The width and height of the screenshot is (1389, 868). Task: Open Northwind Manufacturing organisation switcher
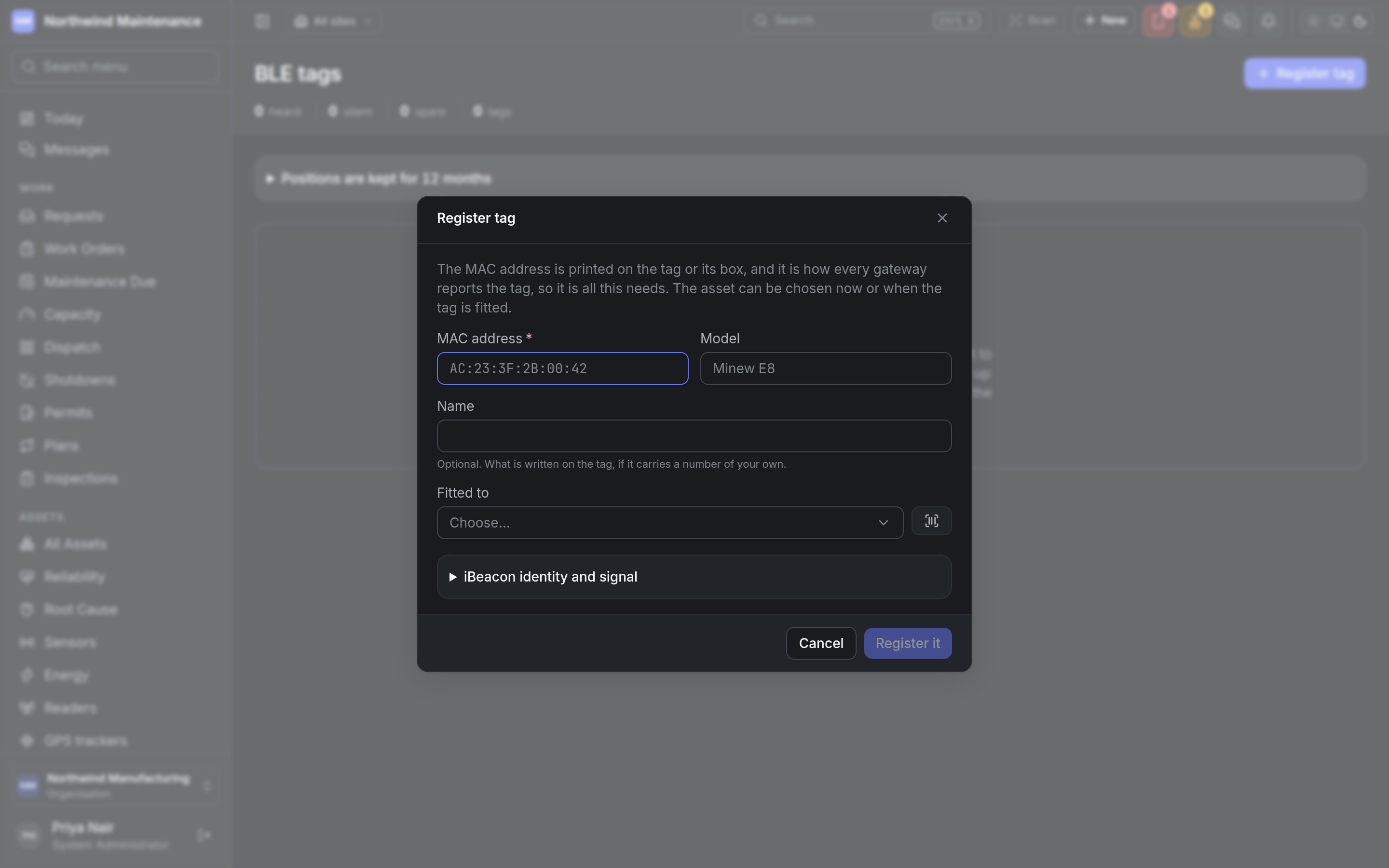click(x=115, y=786)
